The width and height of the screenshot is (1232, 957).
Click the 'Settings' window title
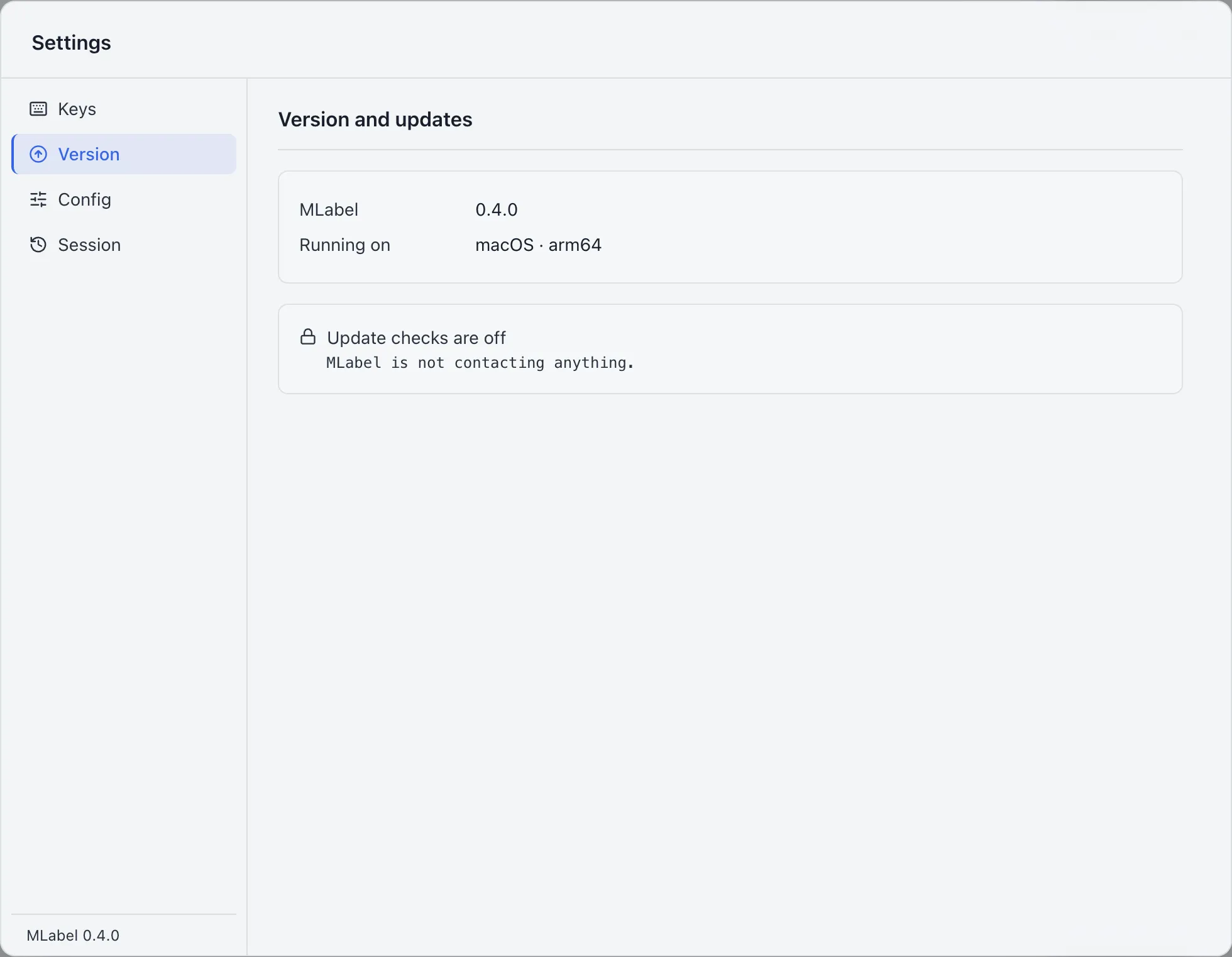[72, 43]
